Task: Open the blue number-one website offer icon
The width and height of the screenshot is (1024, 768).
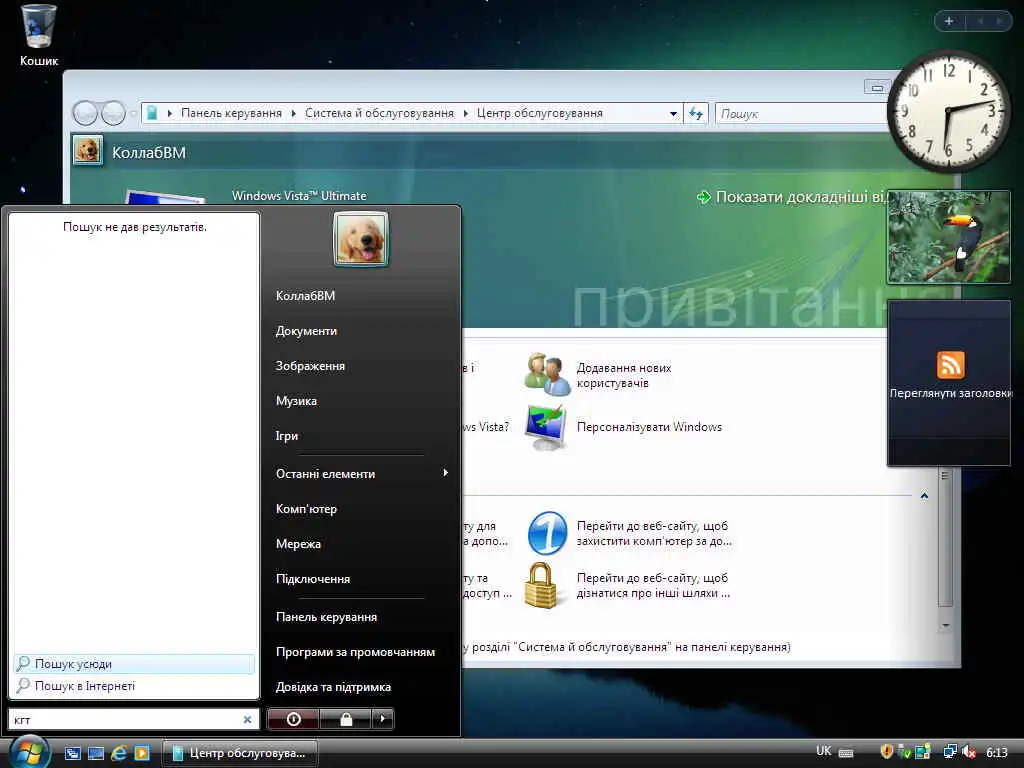Action: click(547, 533)
